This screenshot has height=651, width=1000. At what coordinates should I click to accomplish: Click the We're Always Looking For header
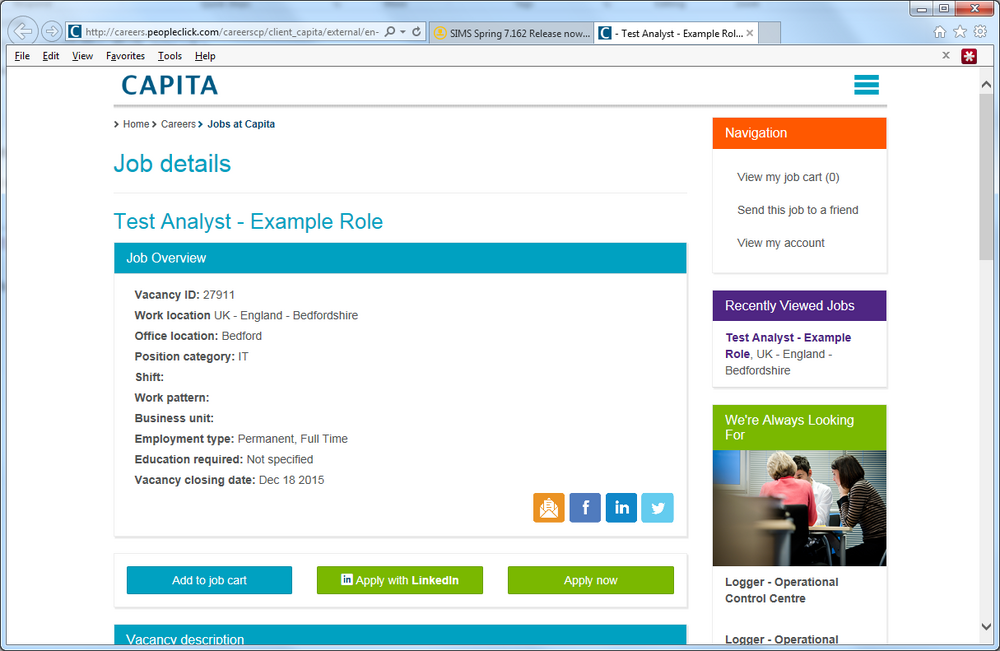tap(799, 428)
